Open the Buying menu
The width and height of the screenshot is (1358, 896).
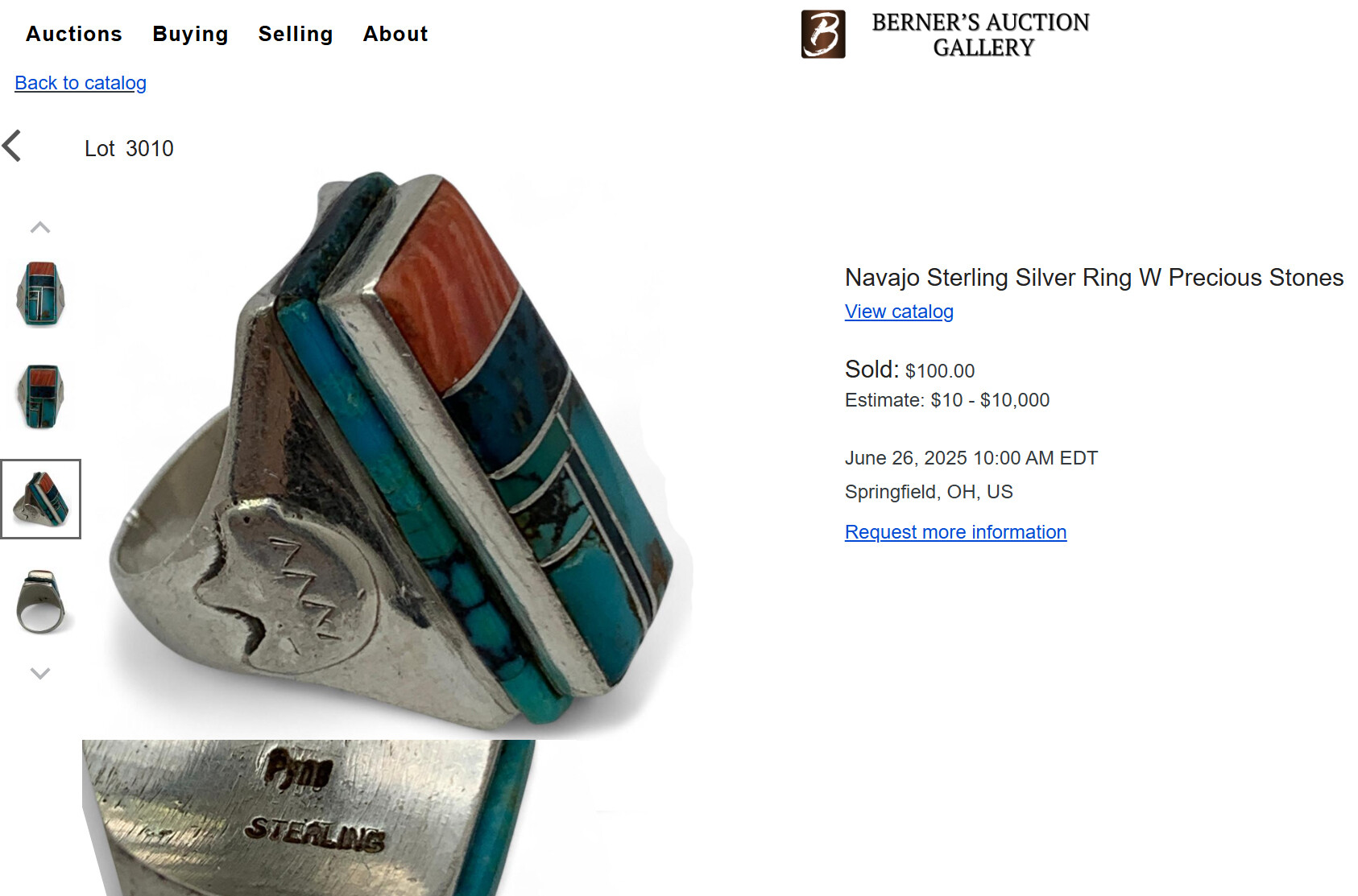pyautogui.click(x=191, y=34)
